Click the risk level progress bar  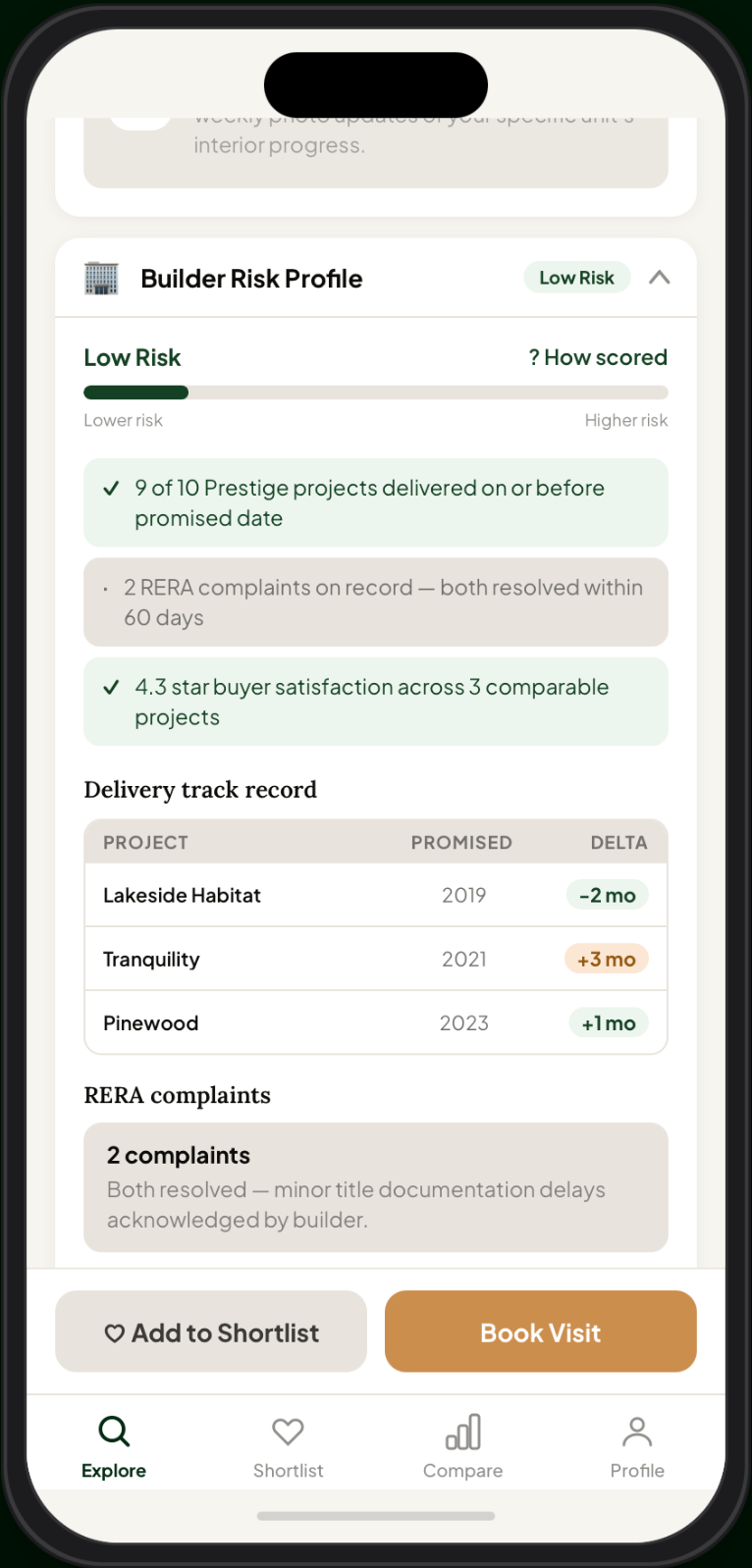pyautogui.click(x=376, y=392)
